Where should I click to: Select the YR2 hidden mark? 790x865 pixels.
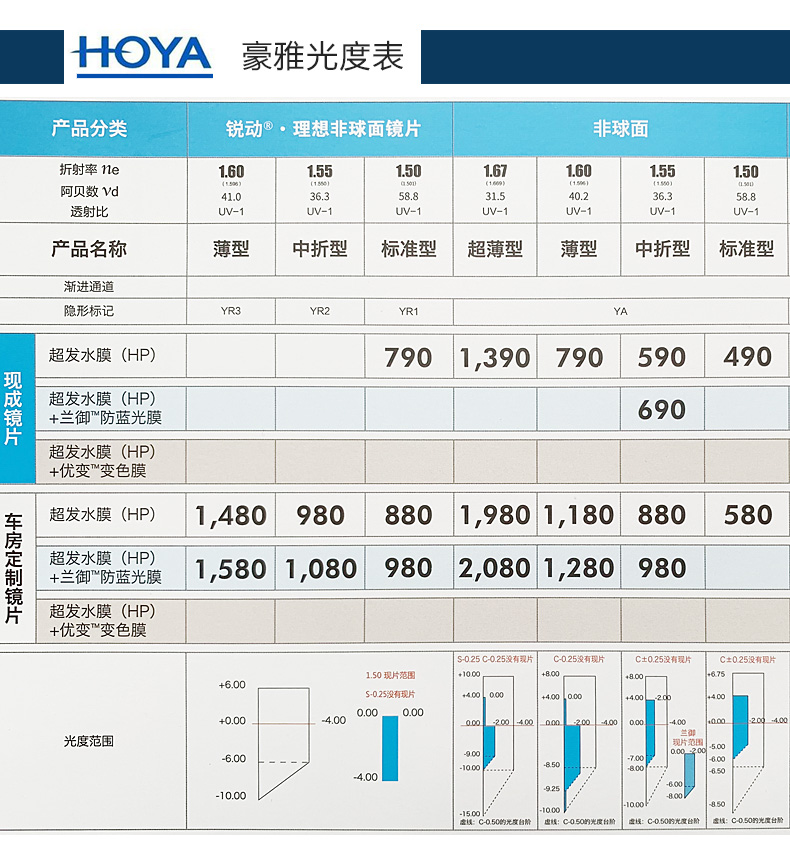320,311
